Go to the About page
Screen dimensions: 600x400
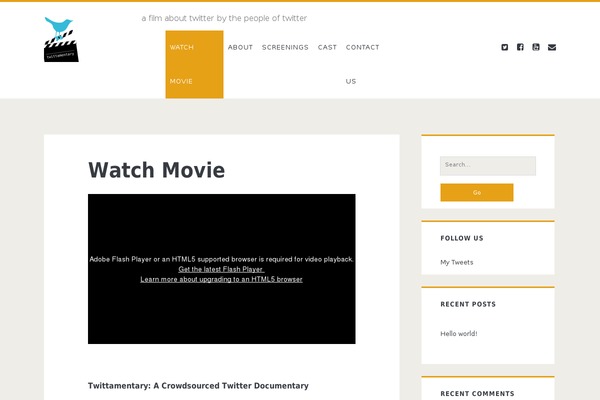point(240,47)
